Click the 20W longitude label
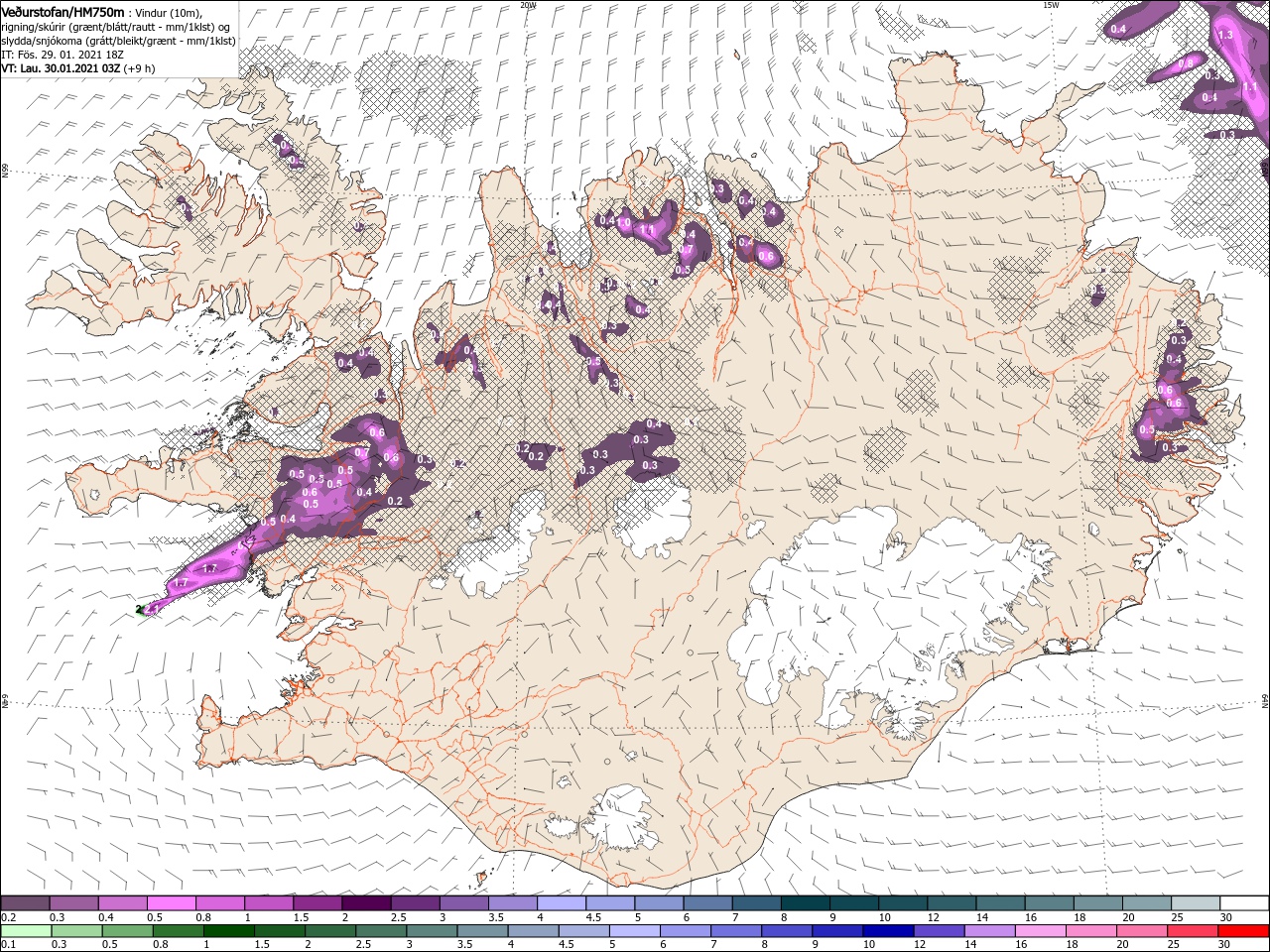This screenshot has width=1270, height=952. [528, 5]
